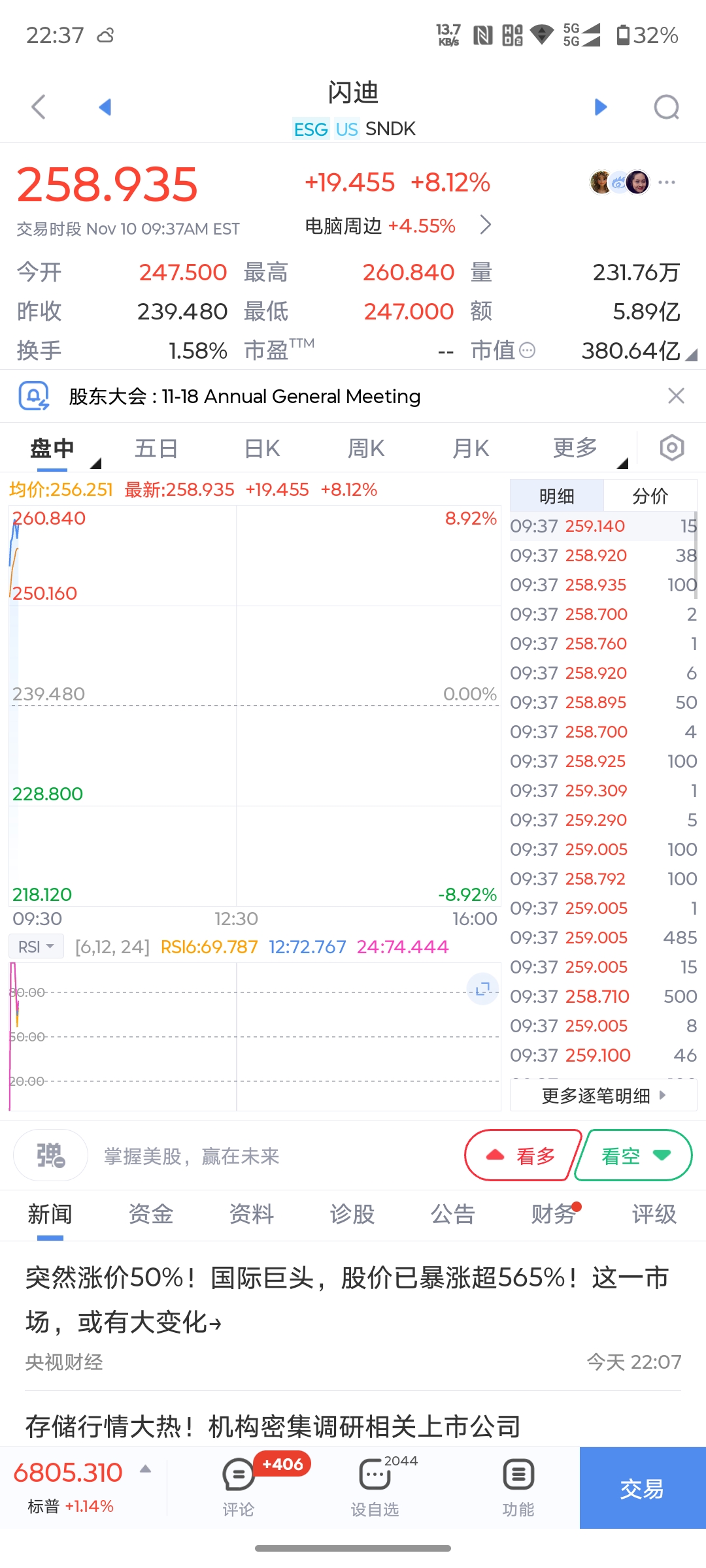This screenshot has width=706, height=1568.
Task: Tap the 6805.310 S&P index value
Action: click(x=68, y=1473)
